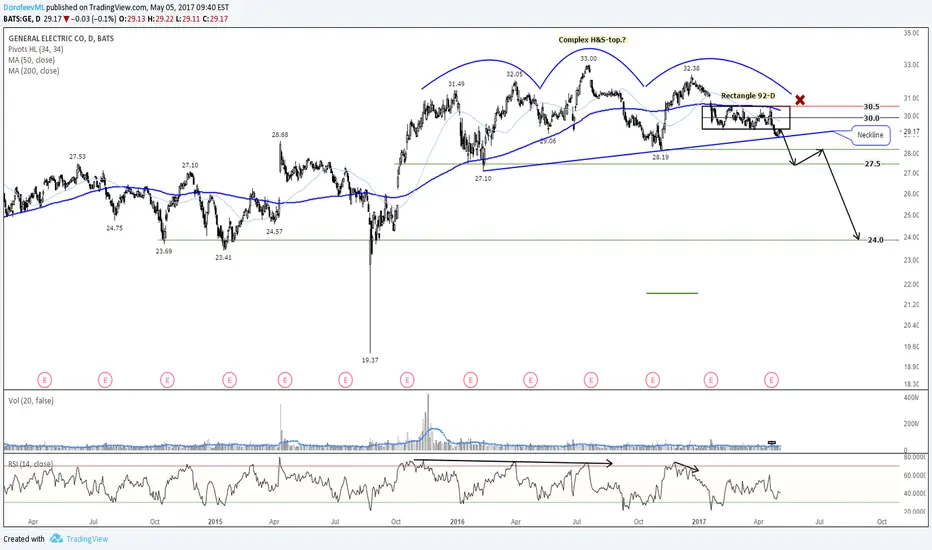Viewport: 932px width, 550px height.
Task: Click the TradingView cloud logo icon
Action: [56, 538]
